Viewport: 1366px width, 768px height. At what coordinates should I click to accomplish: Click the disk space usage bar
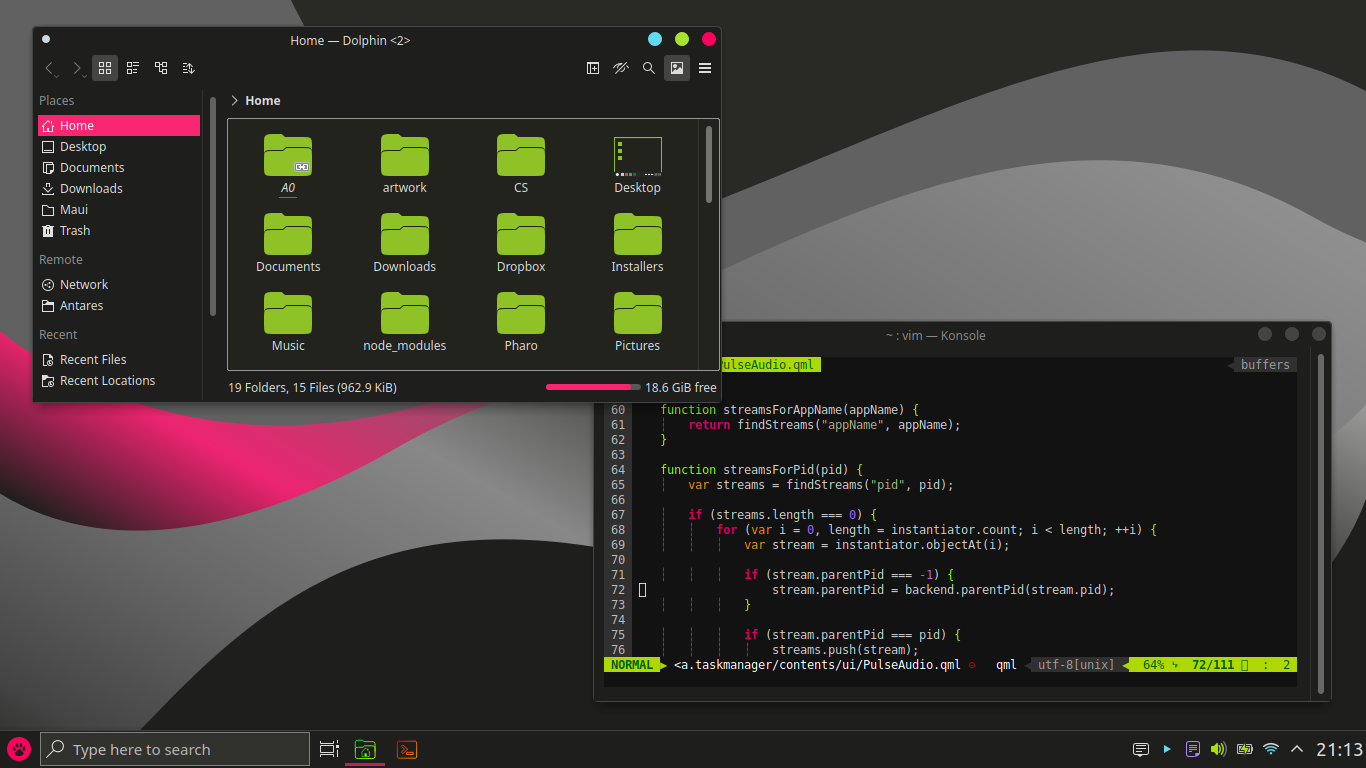(x=593, y=387)
